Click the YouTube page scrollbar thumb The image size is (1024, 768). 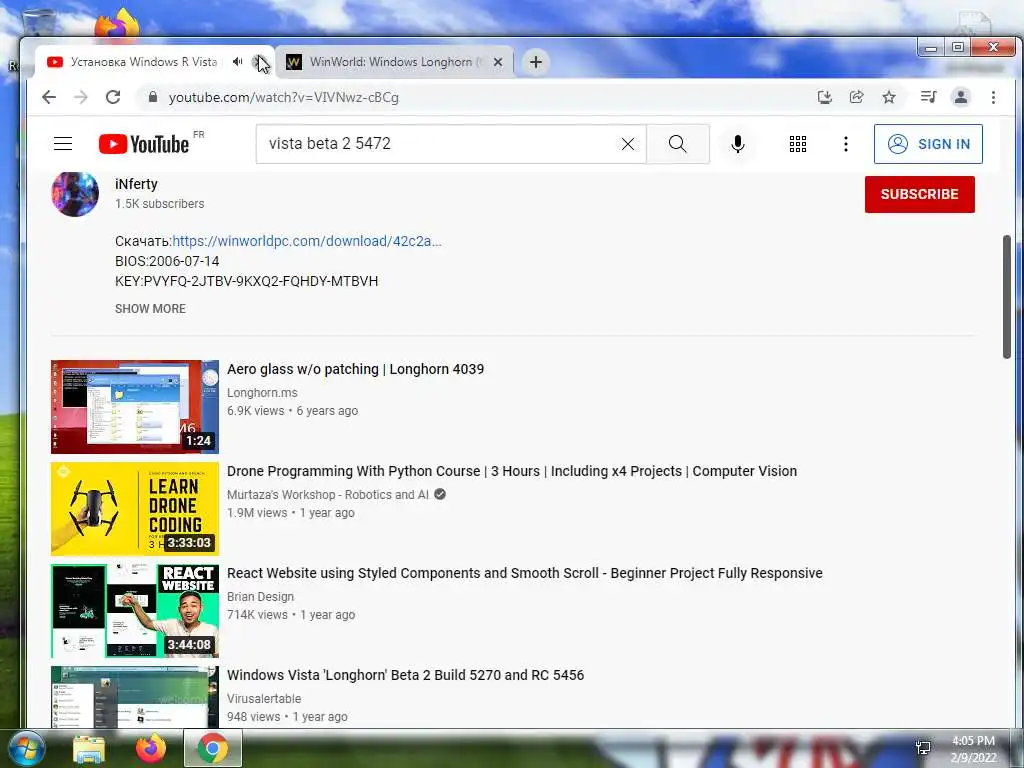[x=1006, y=296]
